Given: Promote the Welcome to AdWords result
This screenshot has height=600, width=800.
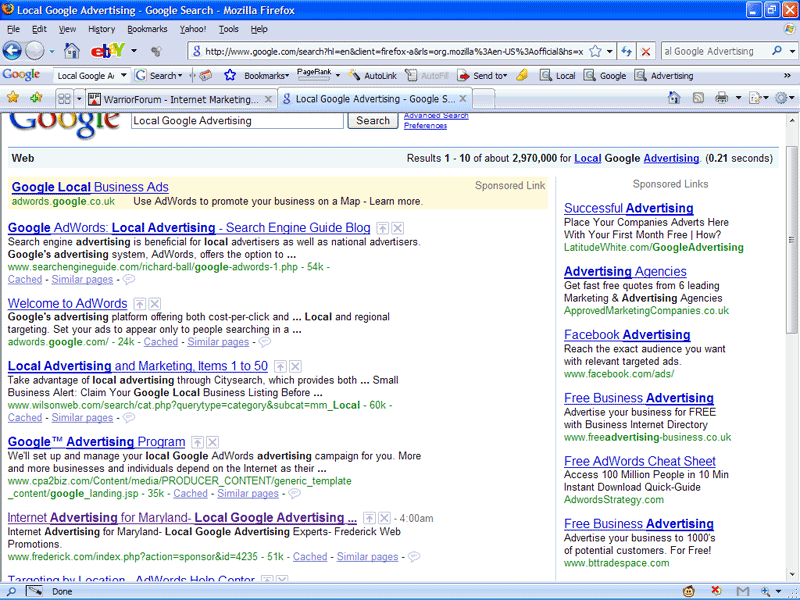Looking at the screenshot, I should tap(139, 304).
